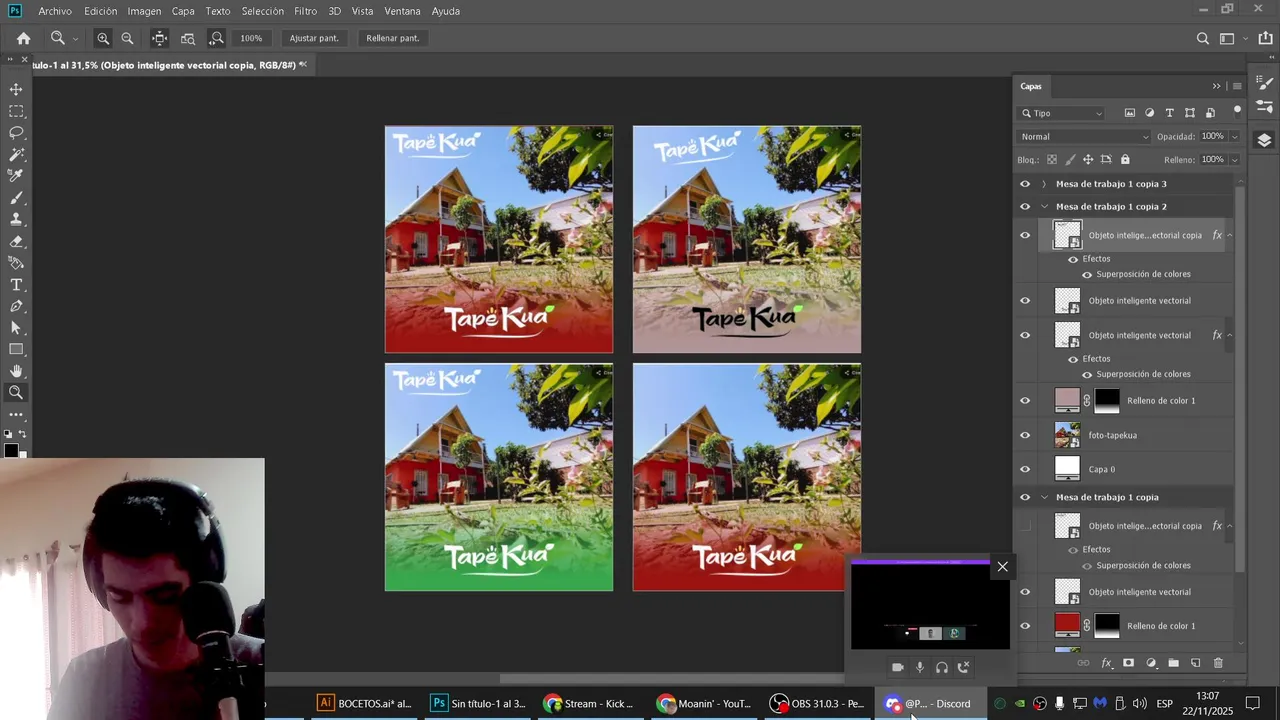1280x720 pixels.
Task: Show the hidden Objeto inteligente copia layer
Action: (x=1025, y=526)
